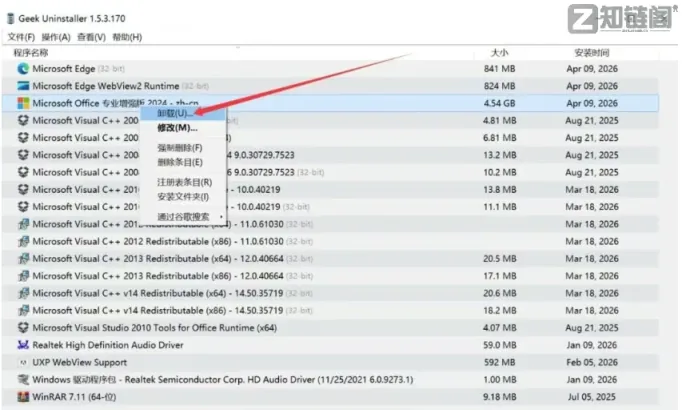This screenshot has width=682, height=410.
Task: Click icon of Visual C++ 2013 x86 row
Action: pos(23,276)
